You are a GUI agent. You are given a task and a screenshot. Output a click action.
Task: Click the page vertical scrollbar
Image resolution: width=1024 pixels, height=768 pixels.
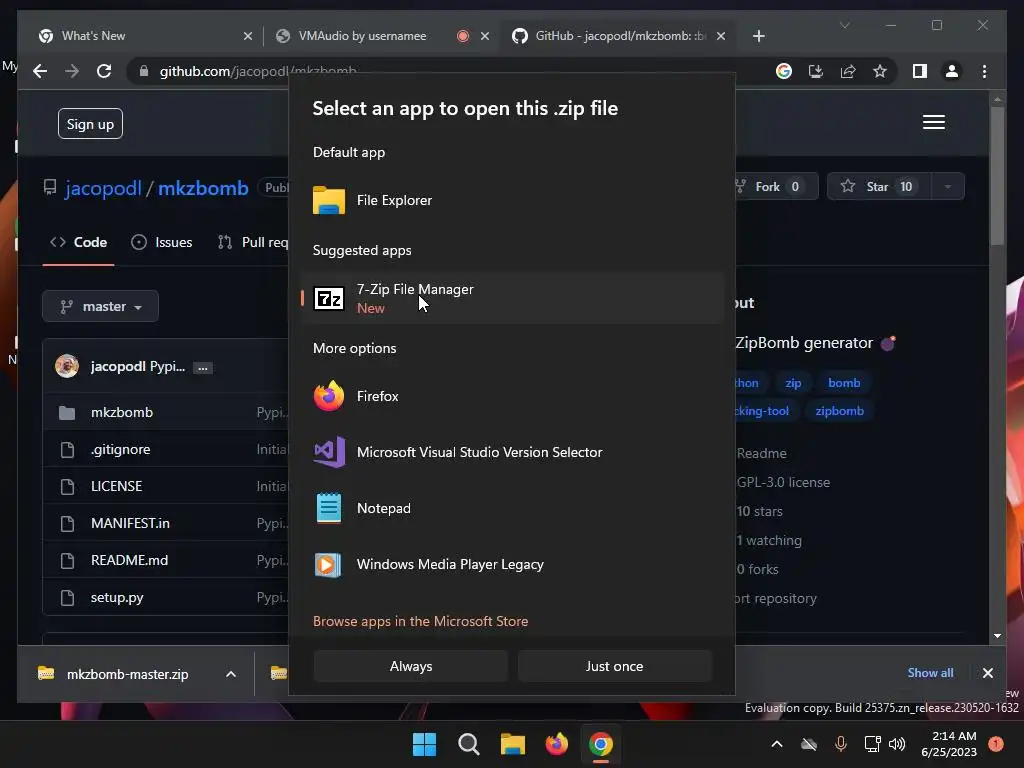(997, 176)
